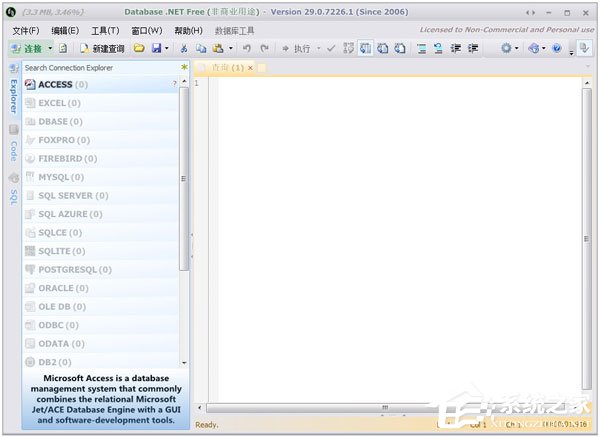
Task: Click the settings gear icon in toolbar
Action: coord(507,48)
